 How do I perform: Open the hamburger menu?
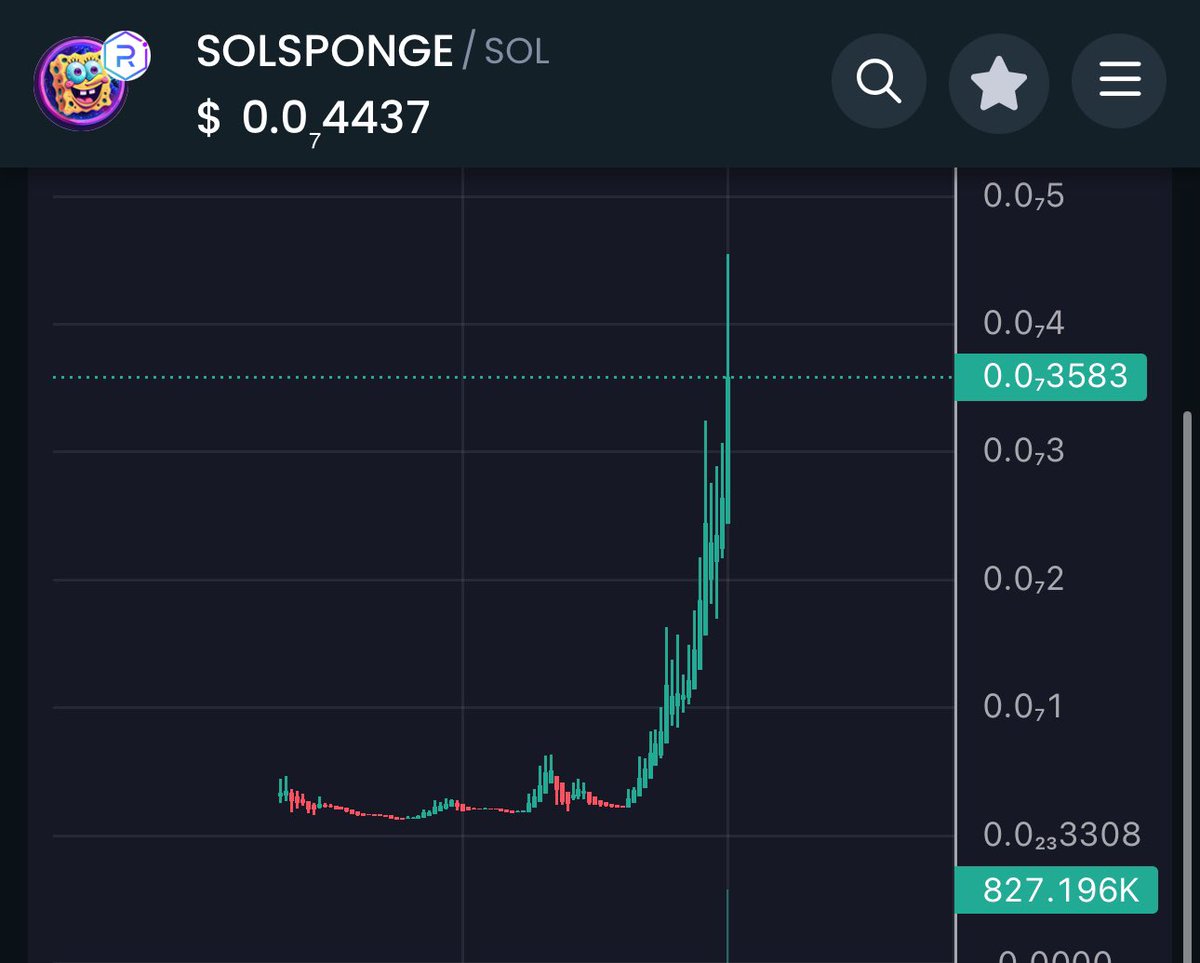[x=1119, y=81]
